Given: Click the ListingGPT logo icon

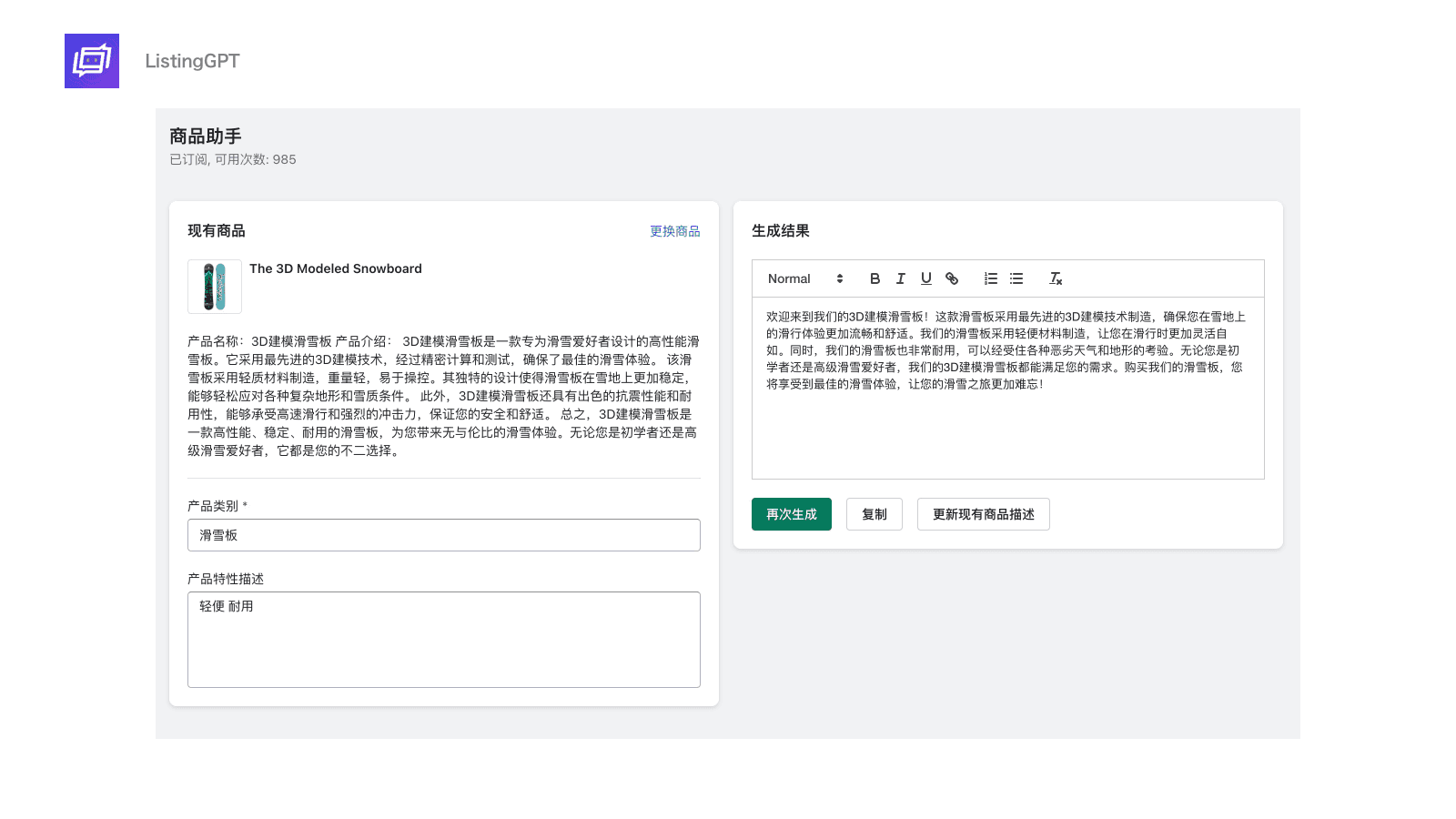Looking at the screenshot, I should pyautogui.click(x=92, y=61).
